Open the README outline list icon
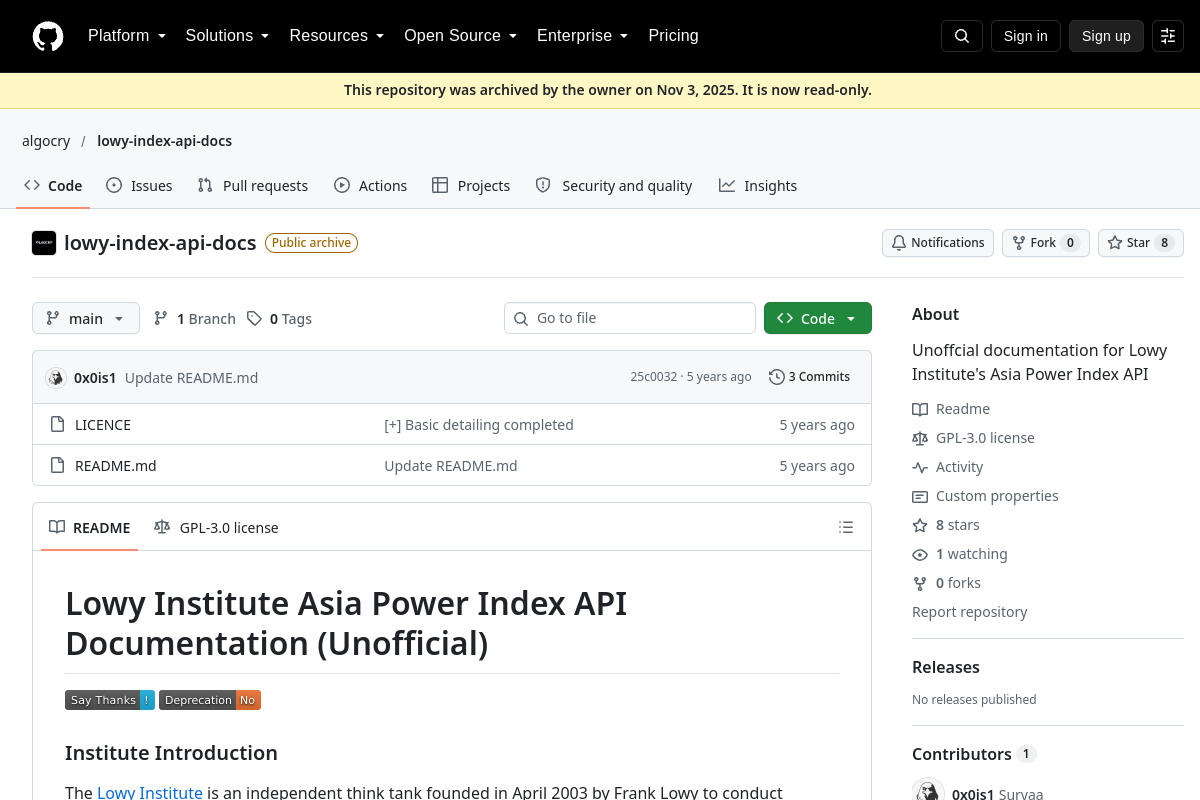 point(846,527)
